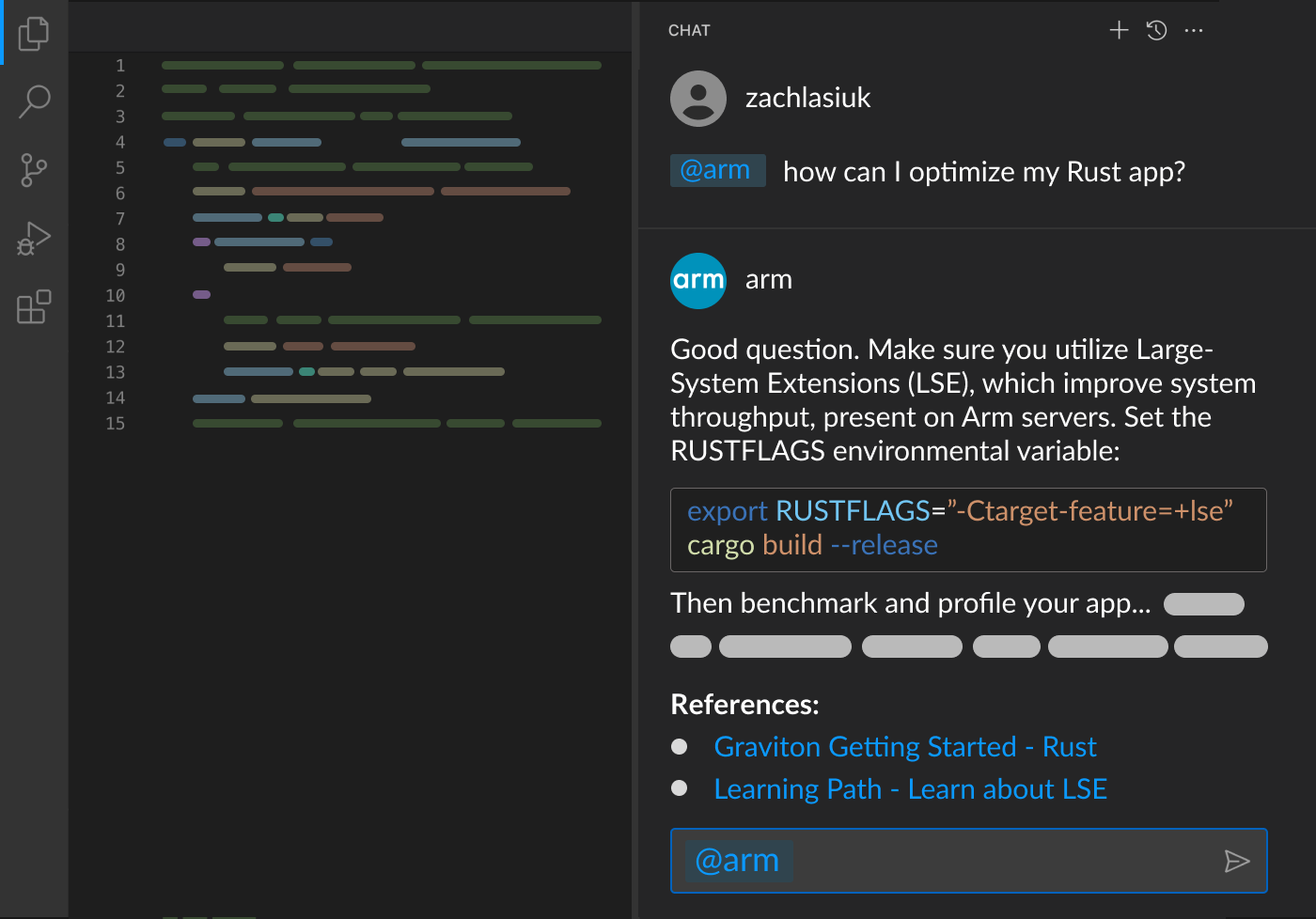Viewport: 1316px width, 919px height.
Task: Click line number 10 in editor gutter
Action: (116, 296)
